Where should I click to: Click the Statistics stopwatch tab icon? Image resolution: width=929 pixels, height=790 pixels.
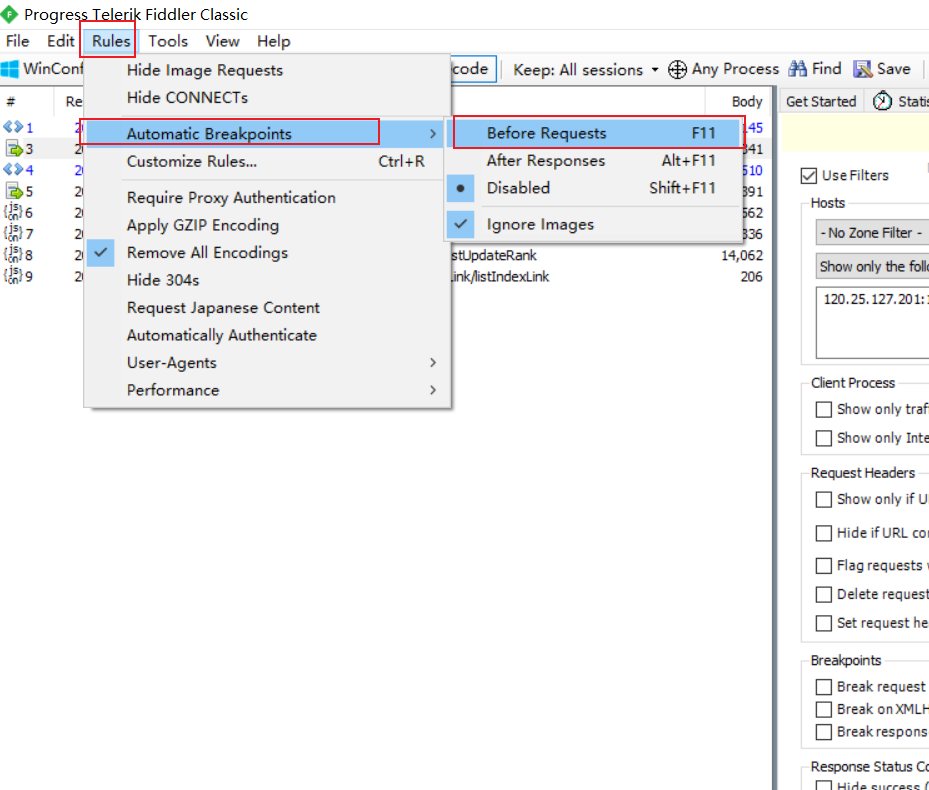pyautogui.click(x=883, y=101)
